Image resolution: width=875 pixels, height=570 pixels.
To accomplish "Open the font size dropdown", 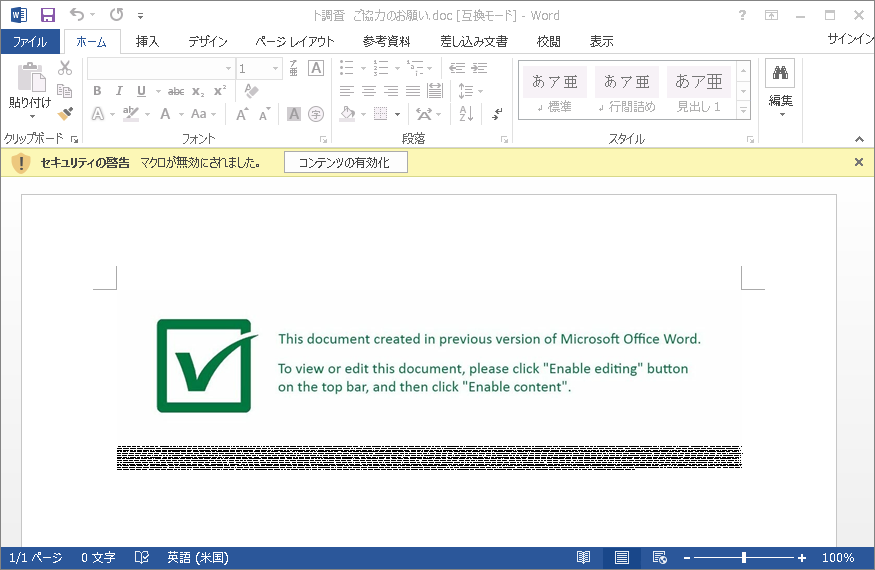I will click(275, 69).
